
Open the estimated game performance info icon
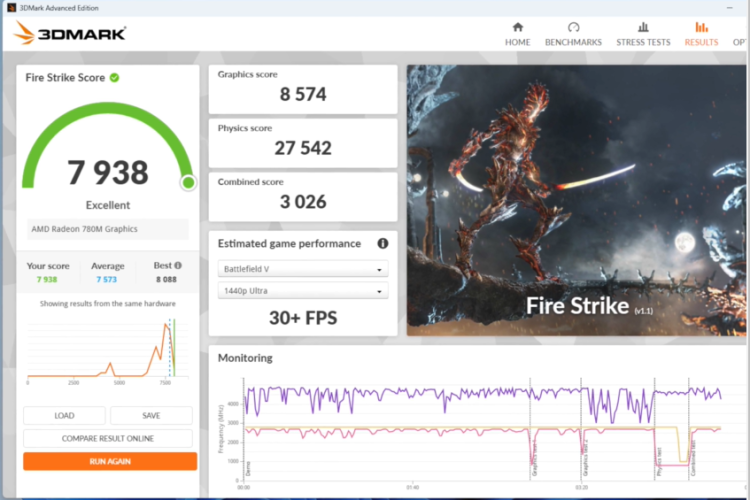click(383, 244)
